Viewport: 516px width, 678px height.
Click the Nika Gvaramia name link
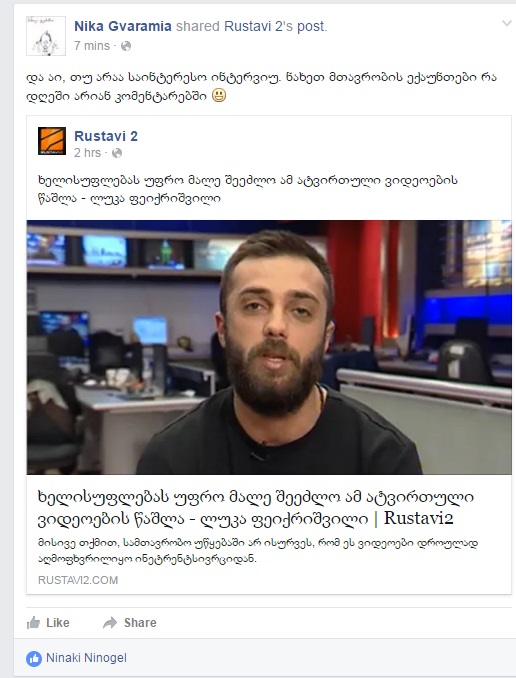click(x=123, y=26)
